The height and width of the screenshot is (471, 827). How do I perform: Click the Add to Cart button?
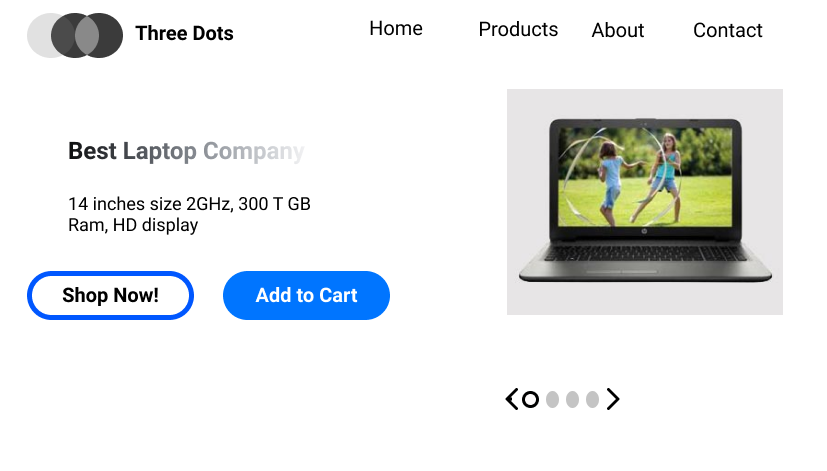pyautogui.click(x=306, y=295)
